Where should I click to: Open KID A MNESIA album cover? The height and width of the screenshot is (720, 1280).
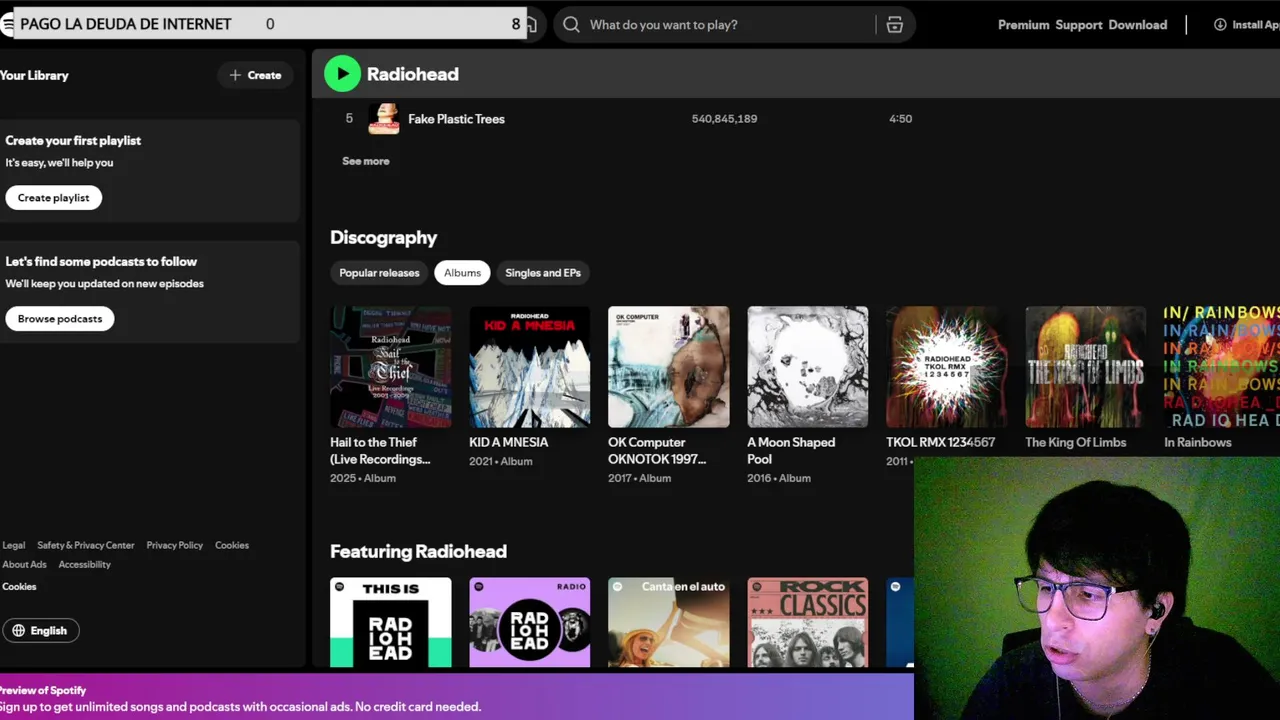pyautogui.click(x=530, y=367)
